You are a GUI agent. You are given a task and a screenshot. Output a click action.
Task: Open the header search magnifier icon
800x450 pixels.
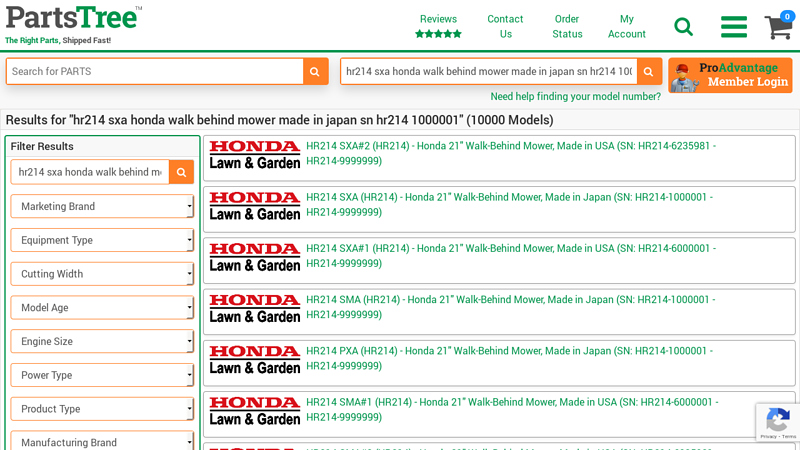coord(683,27)
